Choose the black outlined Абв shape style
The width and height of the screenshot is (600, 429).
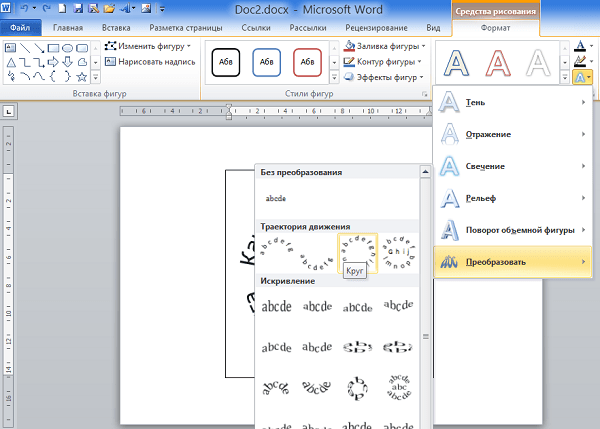point(227,62)
